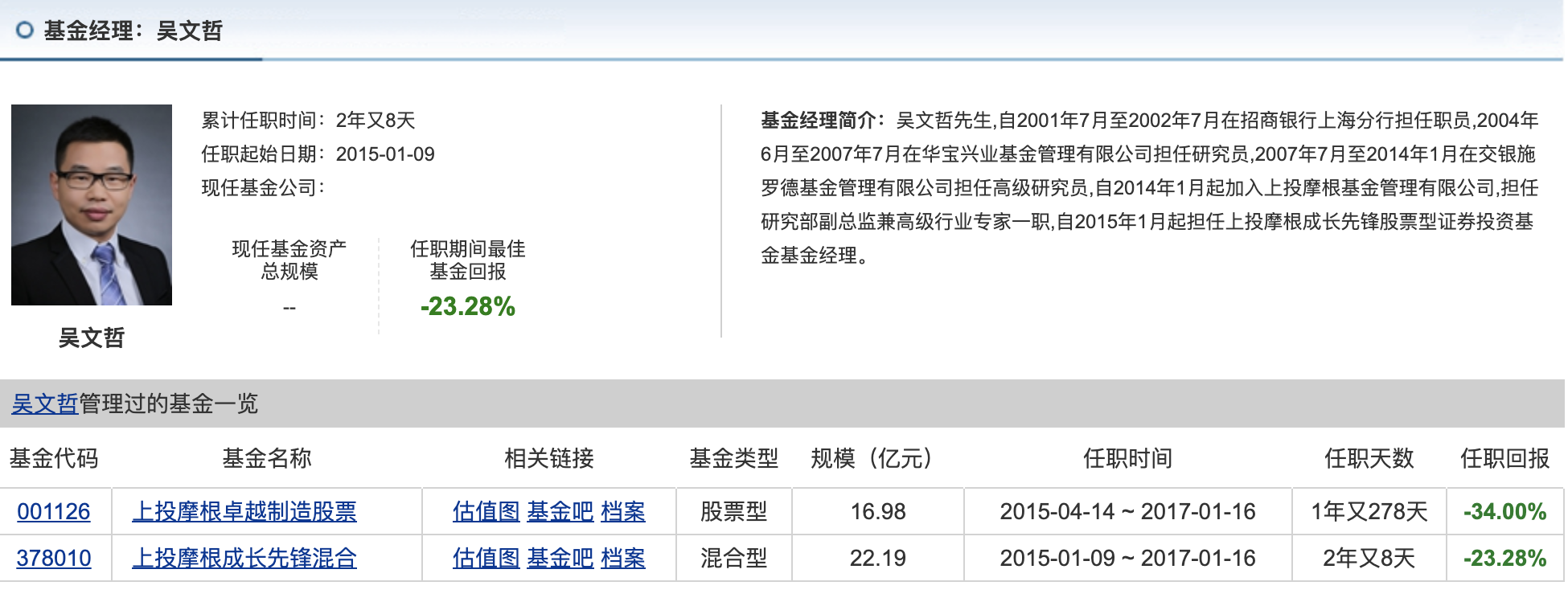This screenshot has height=598, width=1568.
Task: Click the 1年又278天 tenure days cell
Action: coord(1369,512)
